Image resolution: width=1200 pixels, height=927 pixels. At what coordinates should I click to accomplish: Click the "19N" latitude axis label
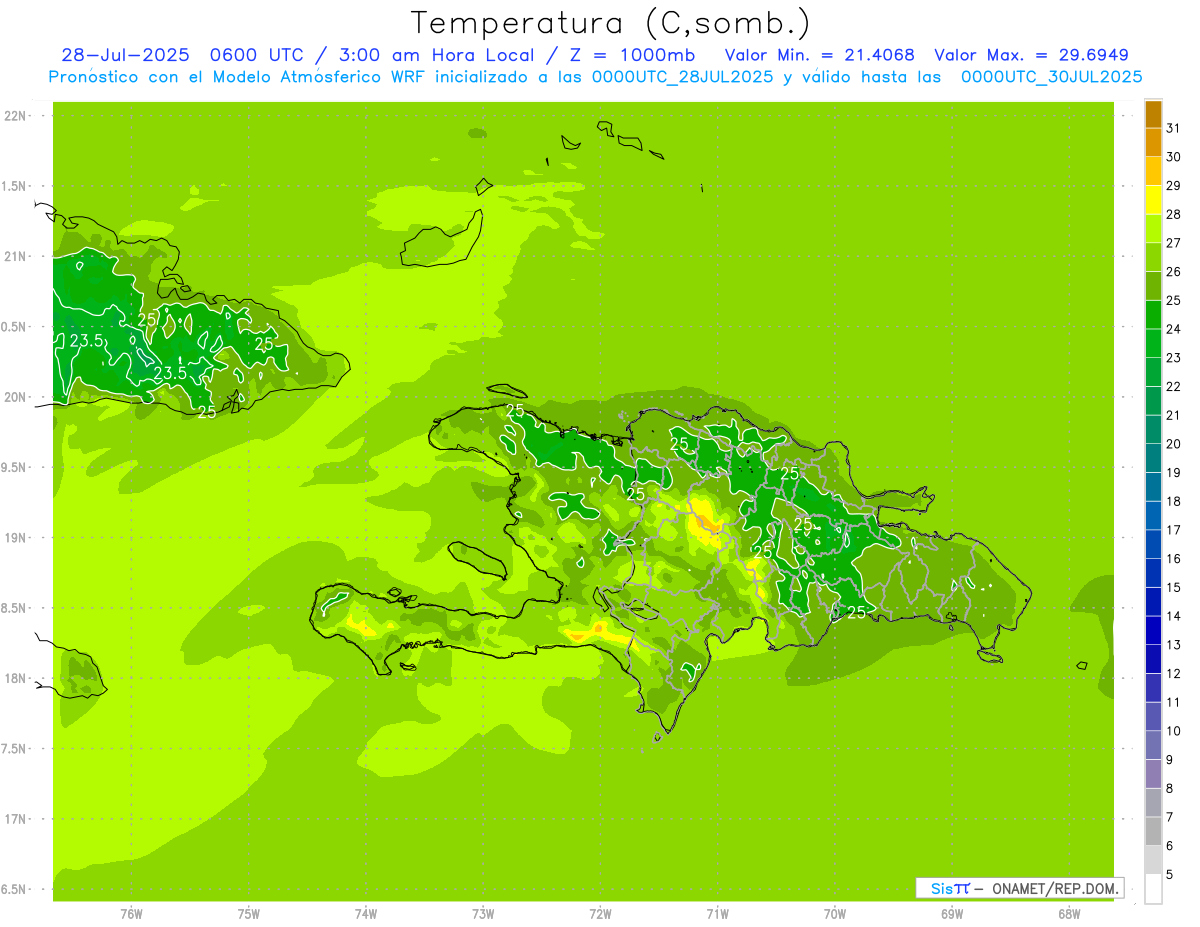pyautogui.click(x=14, y=538)
